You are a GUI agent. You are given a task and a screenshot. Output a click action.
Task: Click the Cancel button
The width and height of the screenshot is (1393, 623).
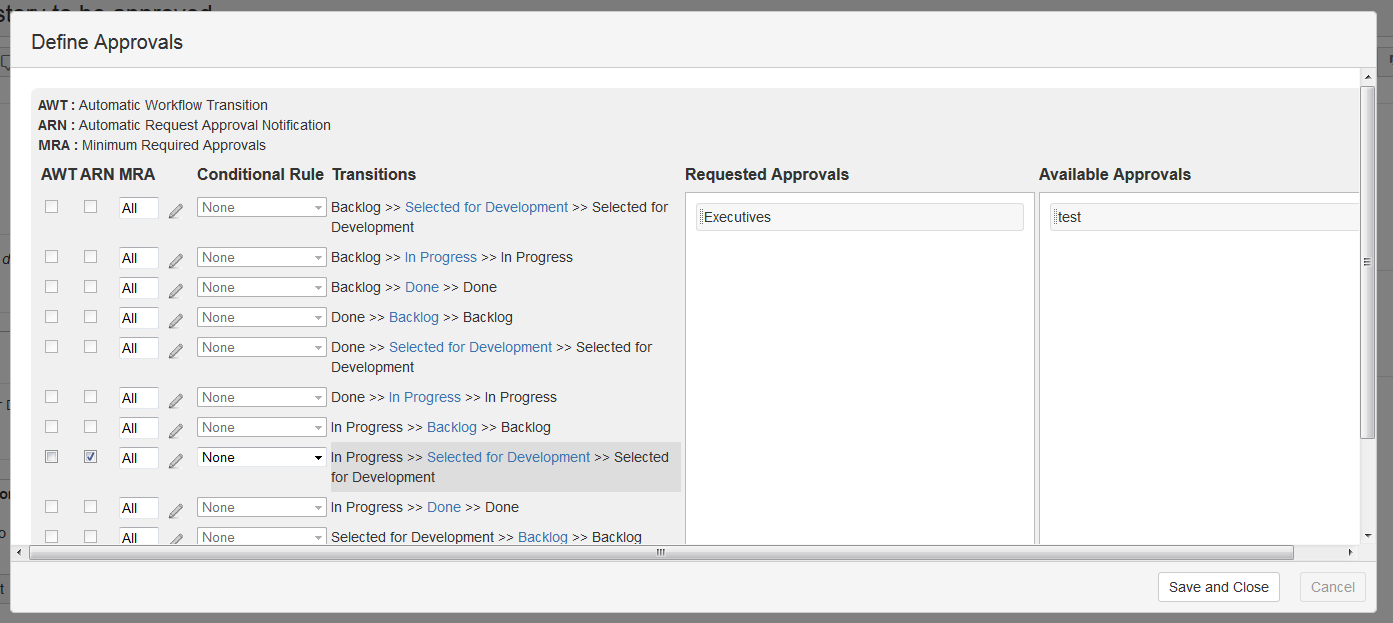(x=1332, y=587)
